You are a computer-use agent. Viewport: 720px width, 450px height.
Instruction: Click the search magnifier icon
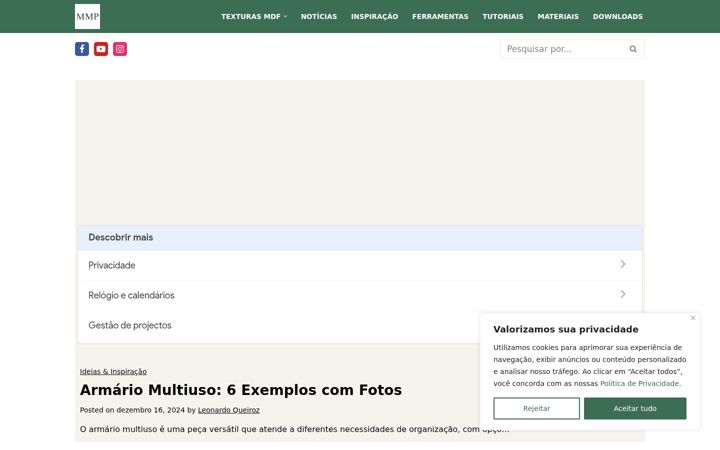(x=633, y=49)
